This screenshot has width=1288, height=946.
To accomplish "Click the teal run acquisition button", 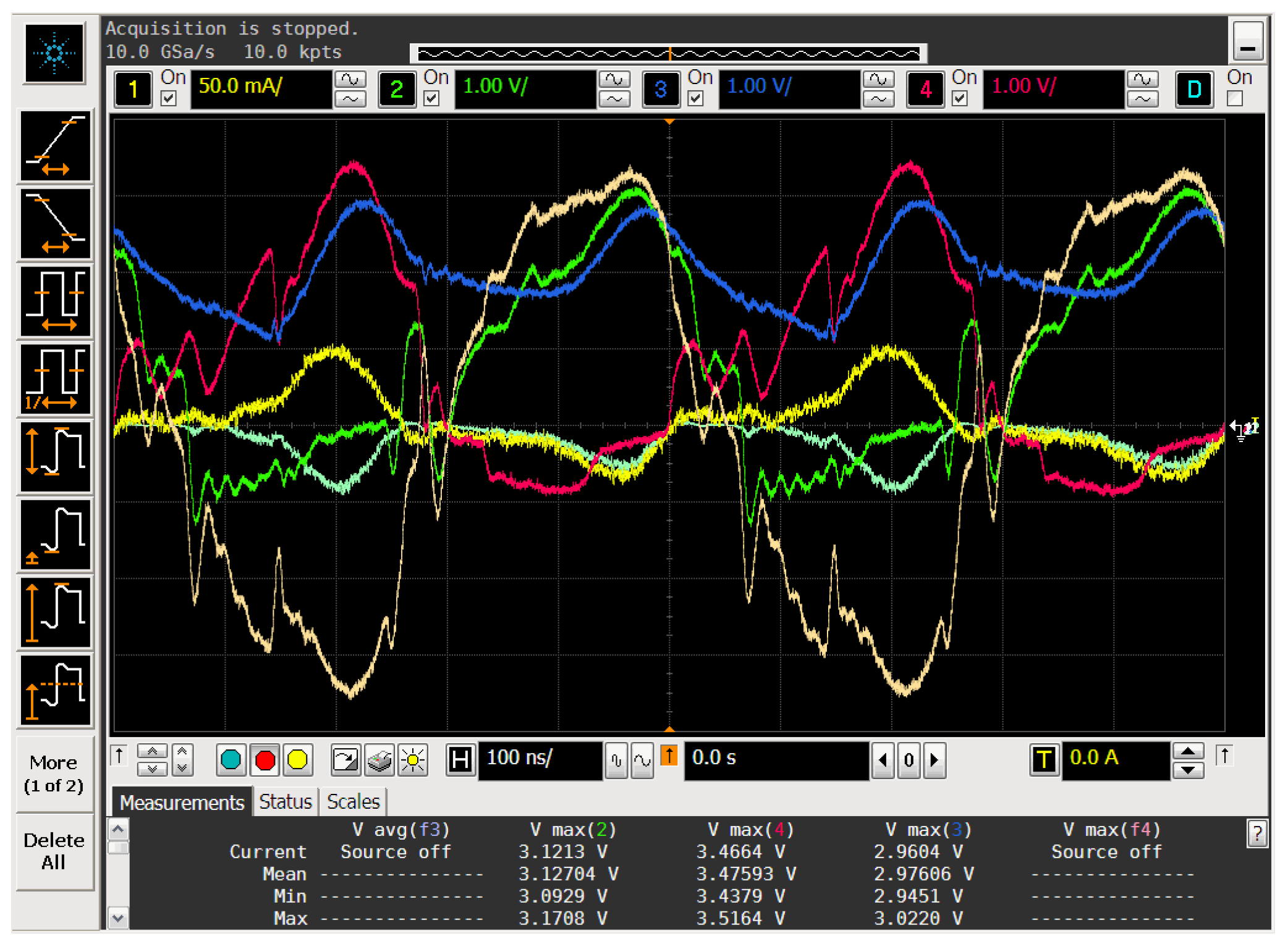I will point(231,760).
